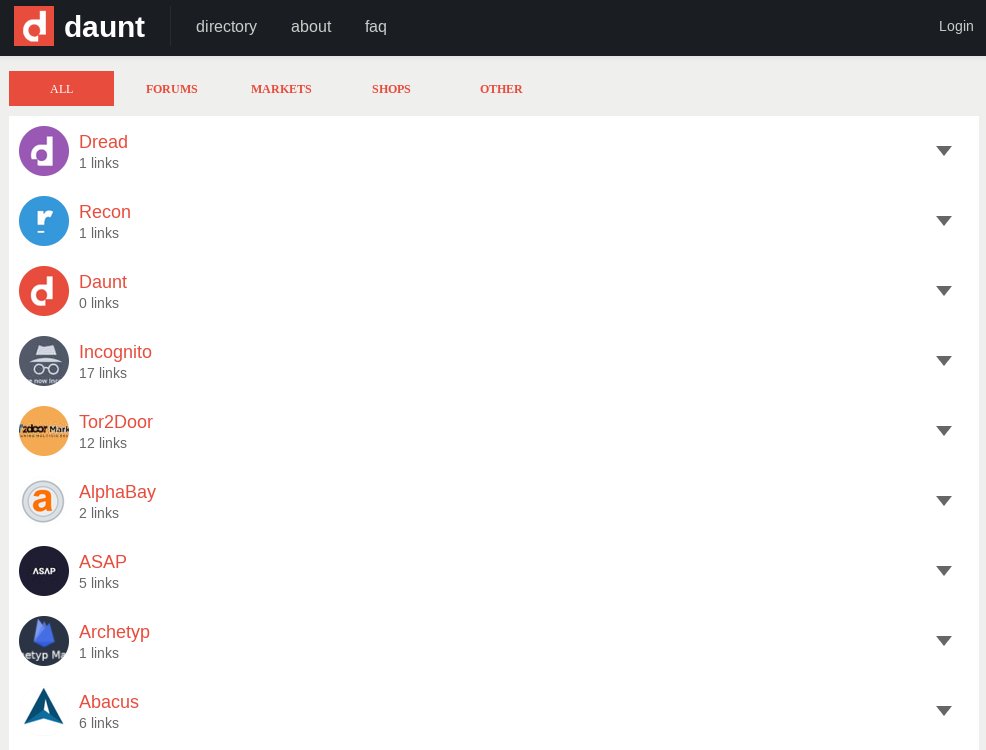Open the Daunt name link in list
The width and height of the screenshot is (986, 750).
point(102,282)
